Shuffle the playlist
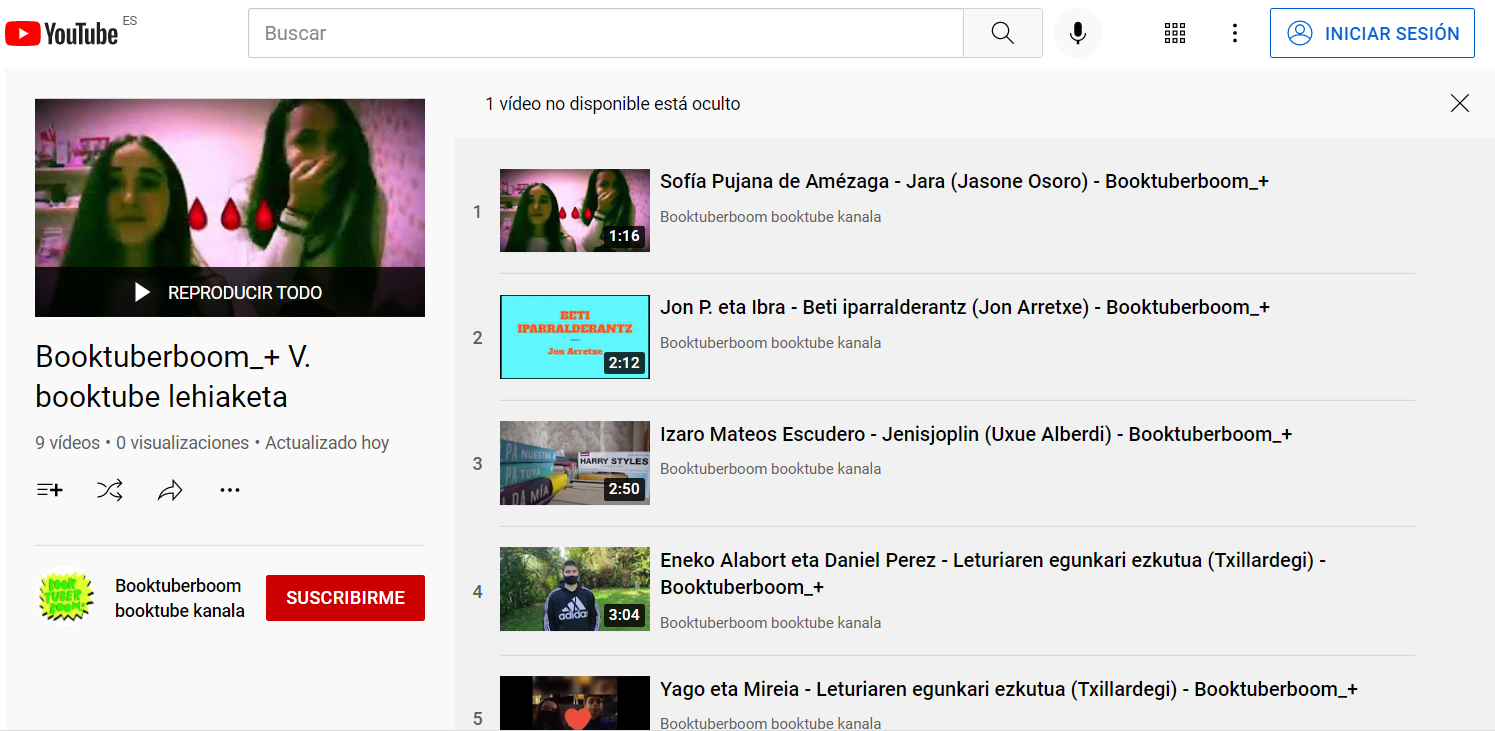This screenshot has height=731, width=1495. click(110, 490)
